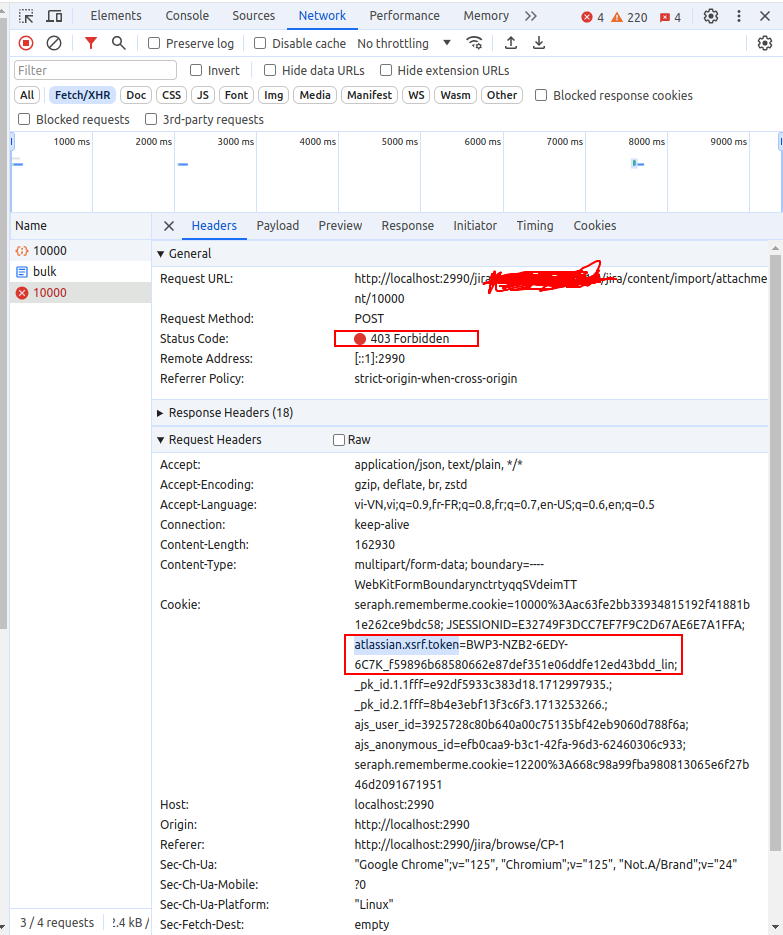Select the All filter type
The image size is (783, 935).
click(x=27, y=95)
